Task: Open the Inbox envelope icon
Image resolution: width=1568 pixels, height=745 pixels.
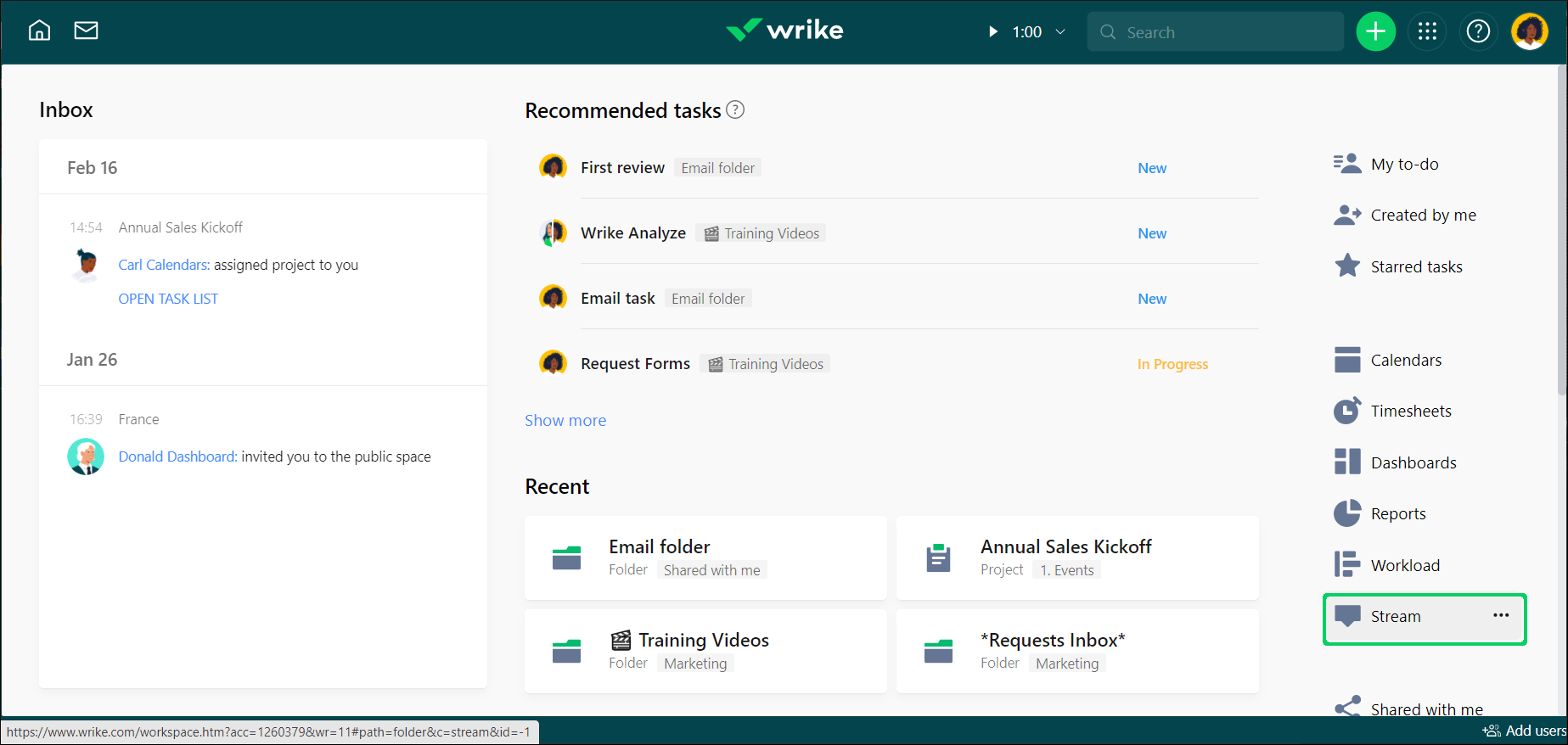Action: [x=86, y=31]
